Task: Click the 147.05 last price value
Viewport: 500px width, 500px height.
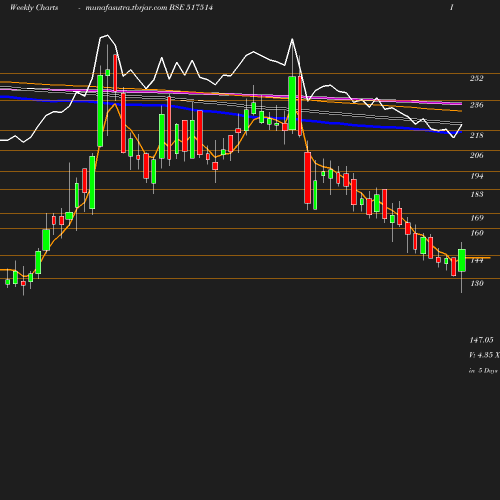Action: 481,340
